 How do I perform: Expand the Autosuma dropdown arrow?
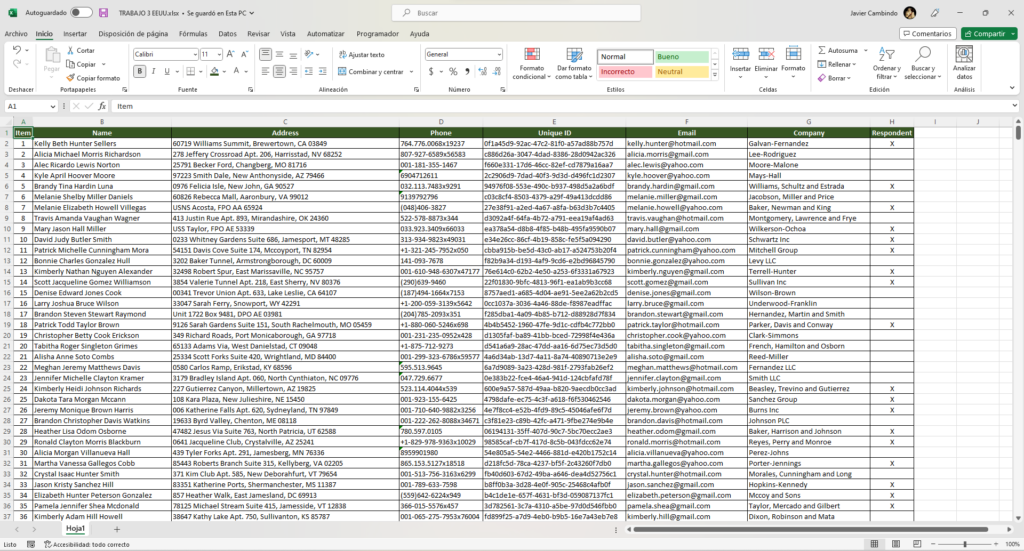click(x=865, y=50)
